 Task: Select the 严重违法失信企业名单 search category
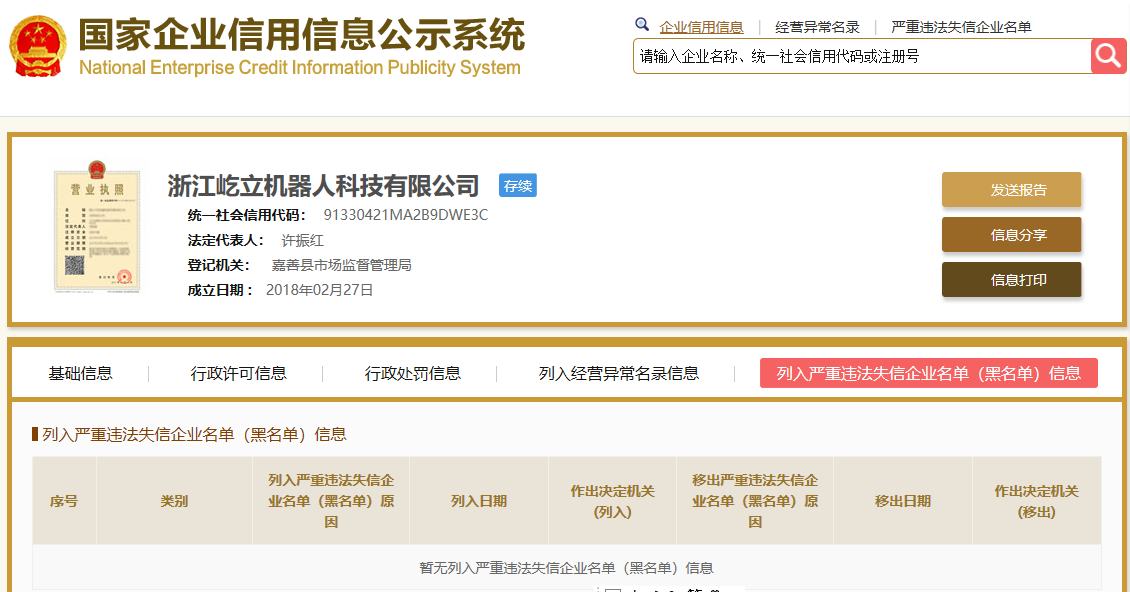click(961, 27)
